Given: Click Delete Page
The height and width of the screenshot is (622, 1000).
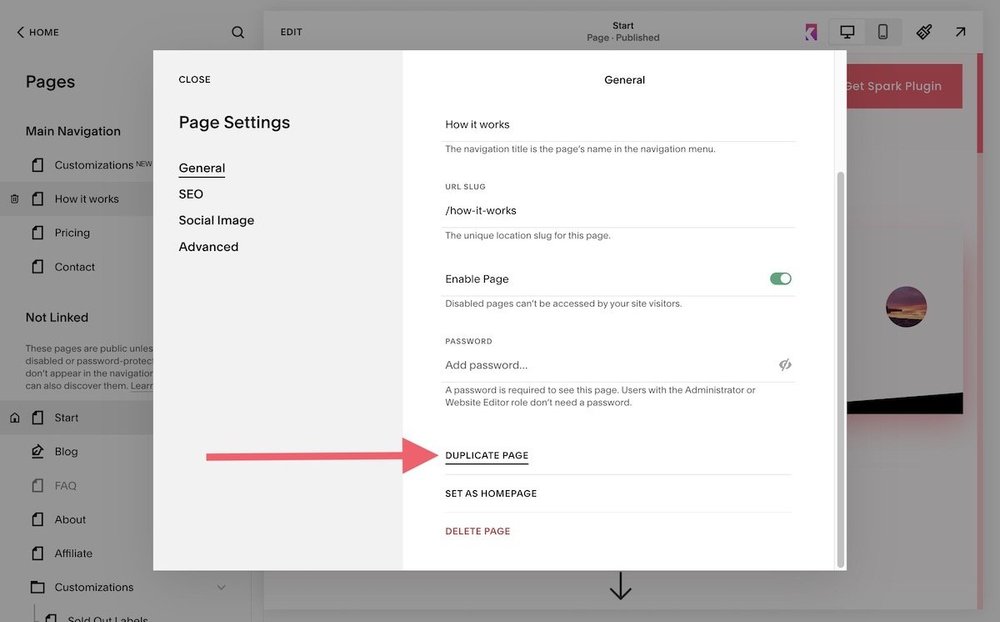Looking at the screenshot, I should 477,530.
